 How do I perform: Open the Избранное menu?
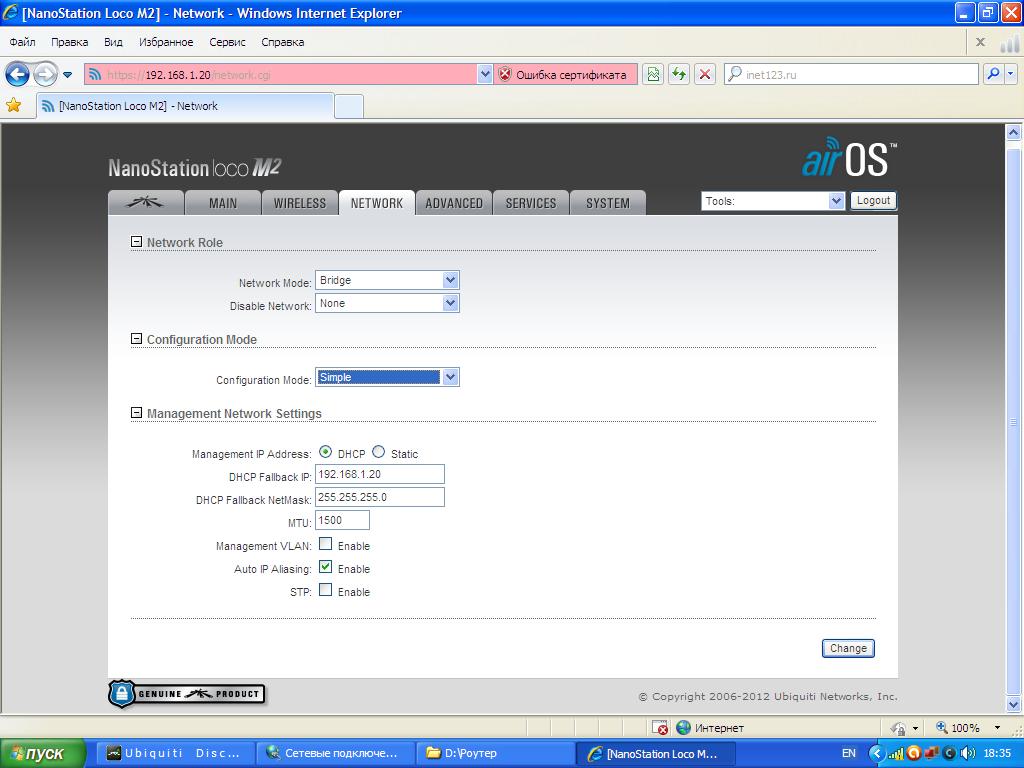point(166,42)
